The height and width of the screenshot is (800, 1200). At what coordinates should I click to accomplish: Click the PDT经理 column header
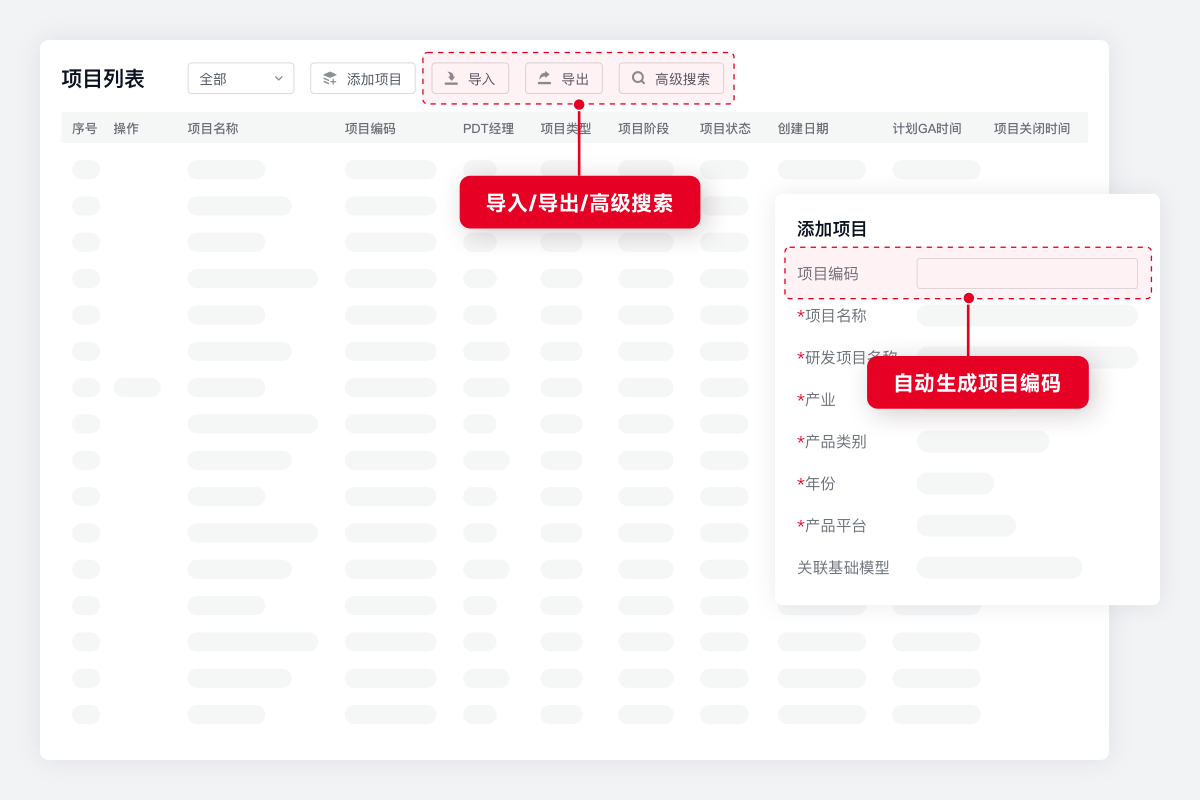point(488,128)
